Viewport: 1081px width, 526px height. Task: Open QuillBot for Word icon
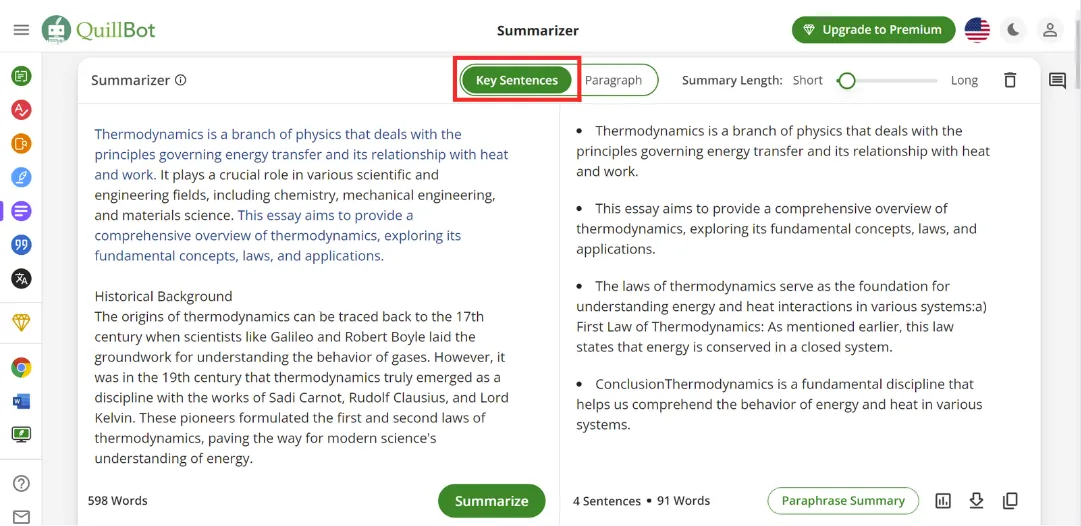point(21,402)
